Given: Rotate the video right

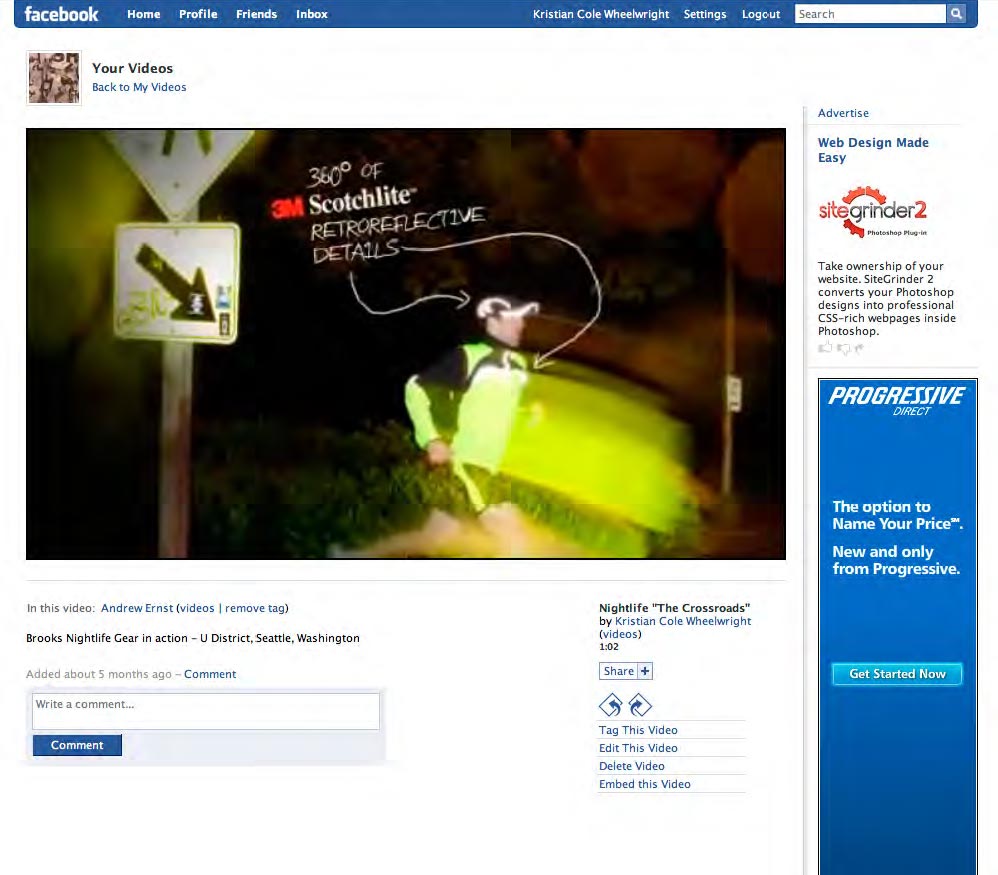Looking at the screenshot, I should click(640, 705).
